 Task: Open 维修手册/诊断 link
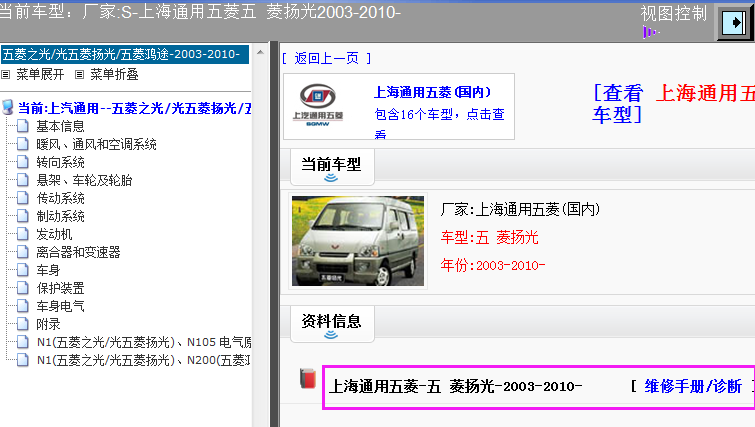[x=693, y=386]
